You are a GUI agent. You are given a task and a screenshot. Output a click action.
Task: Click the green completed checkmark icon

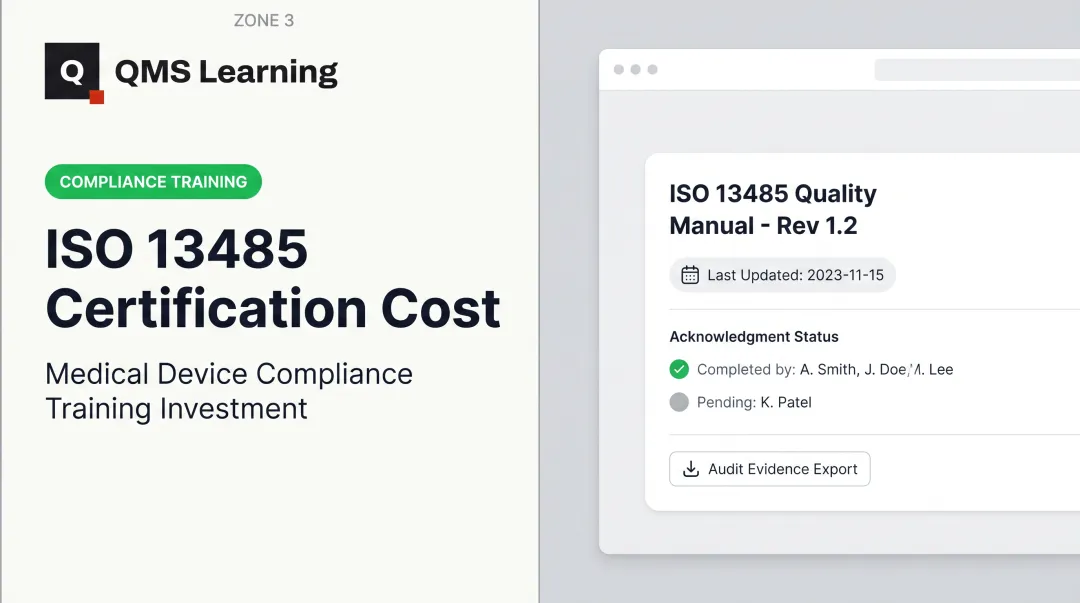pyautogui.click(x=679, y=369)
